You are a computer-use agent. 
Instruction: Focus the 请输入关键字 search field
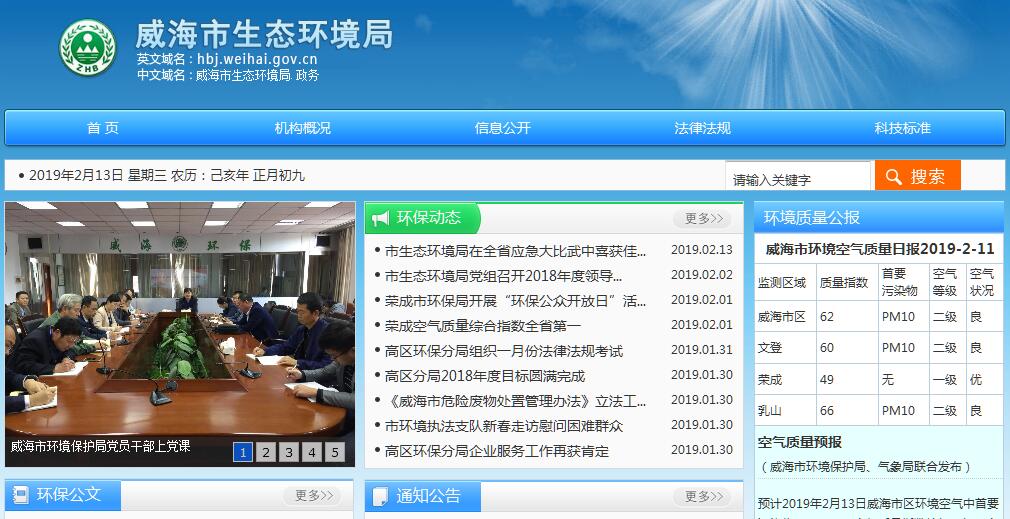797,176
